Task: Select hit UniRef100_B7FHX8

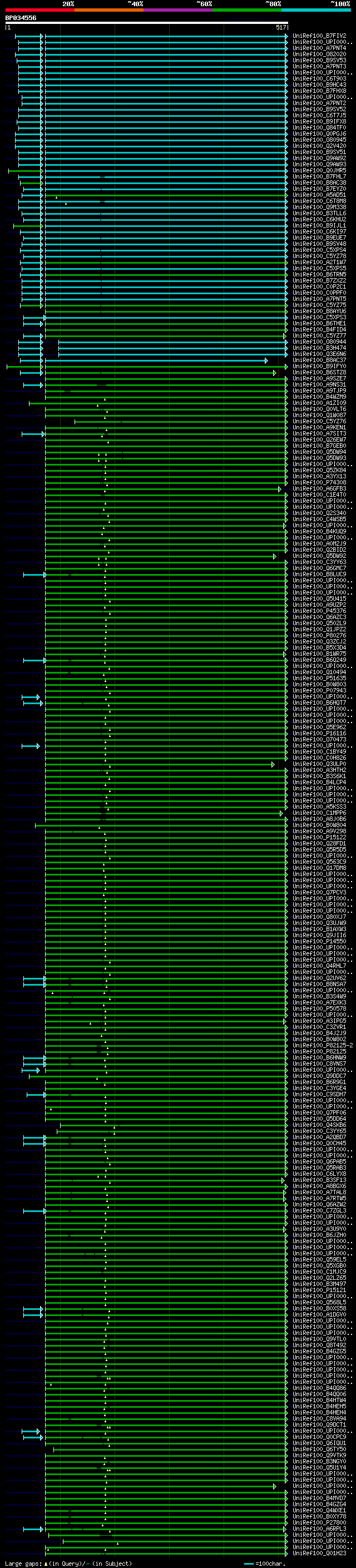Action: 319,91
